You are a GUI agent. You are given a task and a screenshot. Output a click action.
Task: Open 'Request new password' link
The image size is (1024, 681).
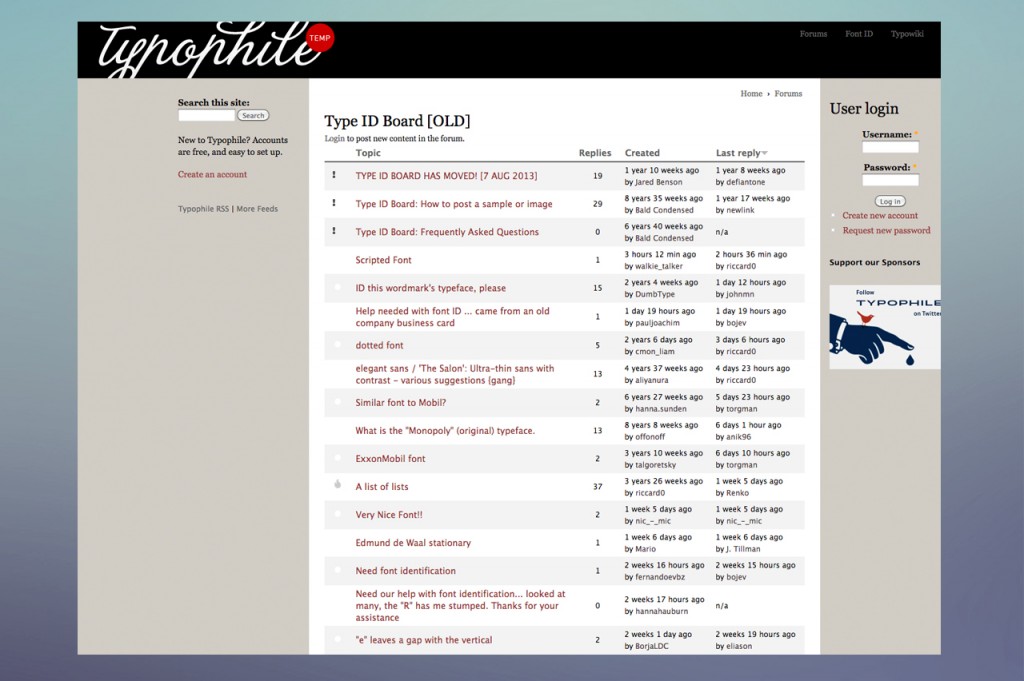886,230
